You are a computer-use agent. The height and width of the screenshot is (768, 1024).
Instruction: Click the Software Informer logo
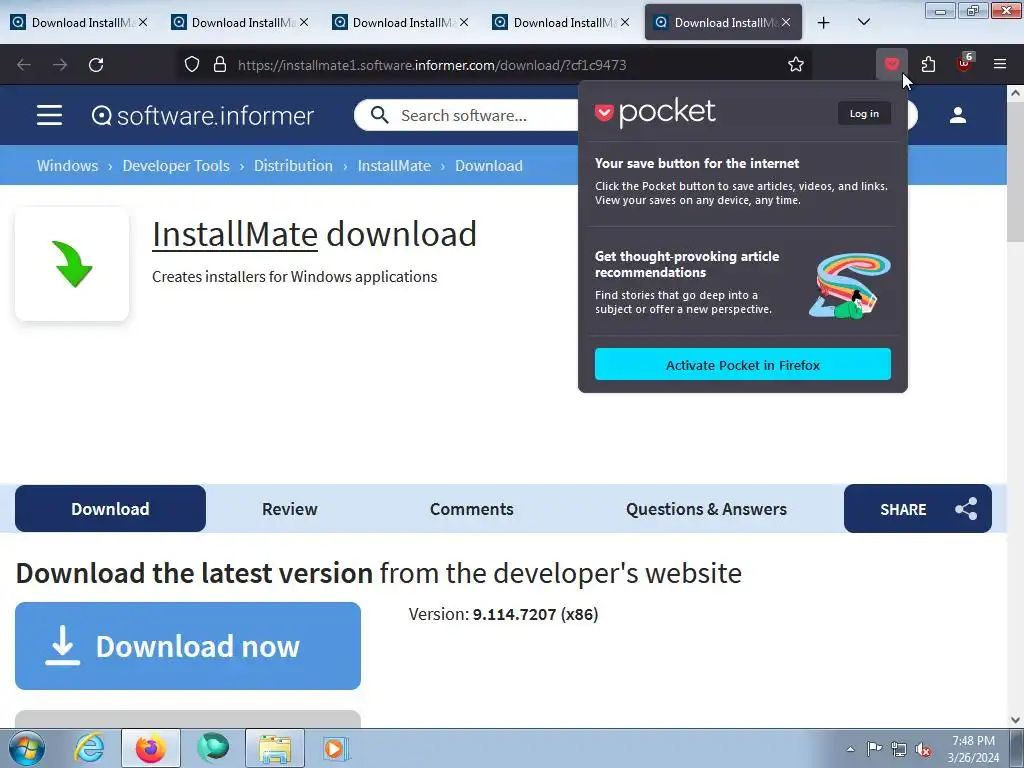pyautogui.click(x=202, y=116)
